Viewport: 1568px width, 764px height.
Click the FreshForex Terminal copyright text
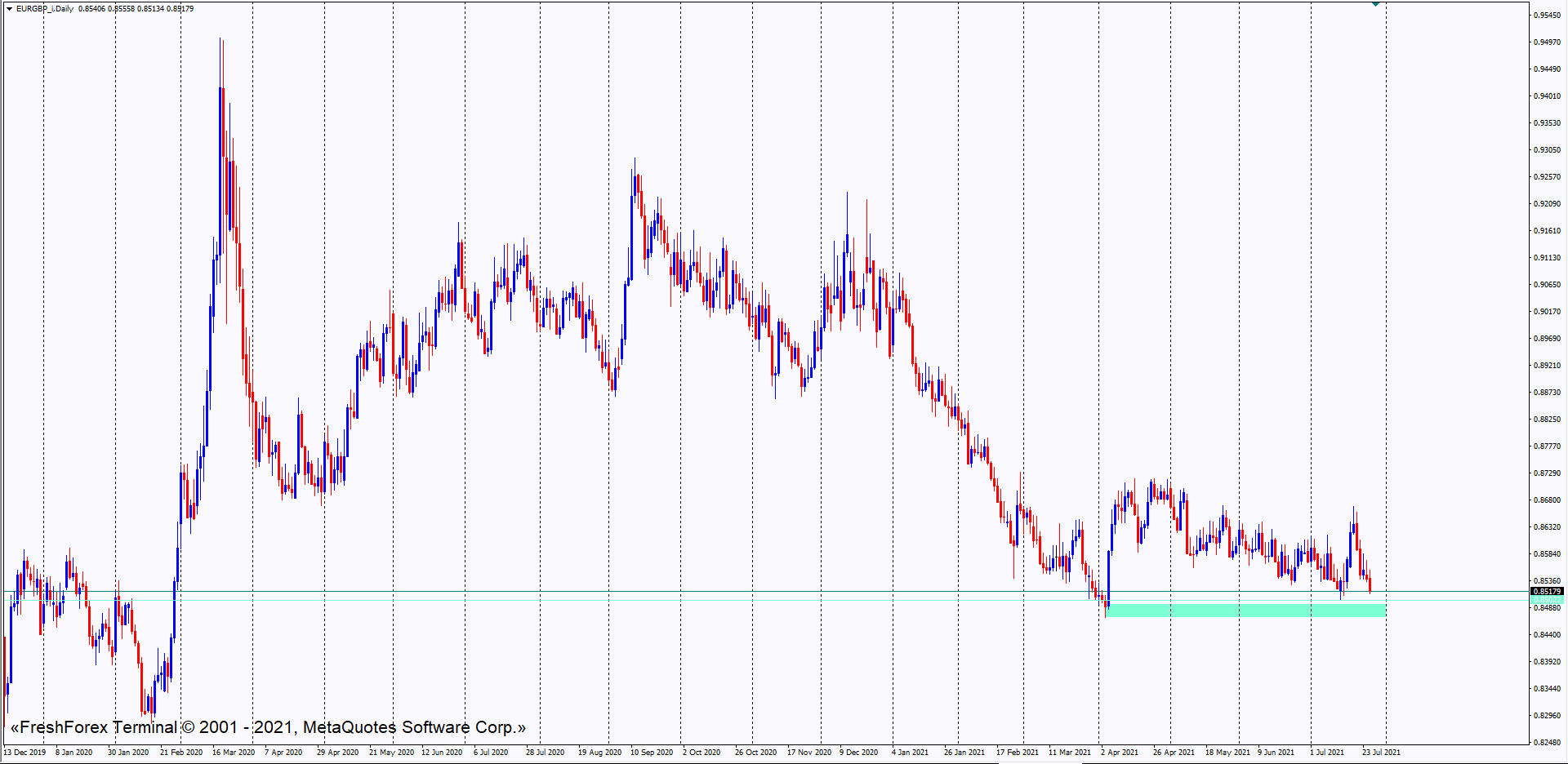[x=268, y=727]
